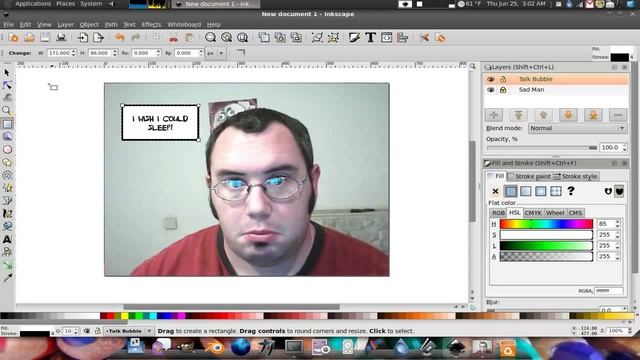Click the Paste toolbar icon

189,38
